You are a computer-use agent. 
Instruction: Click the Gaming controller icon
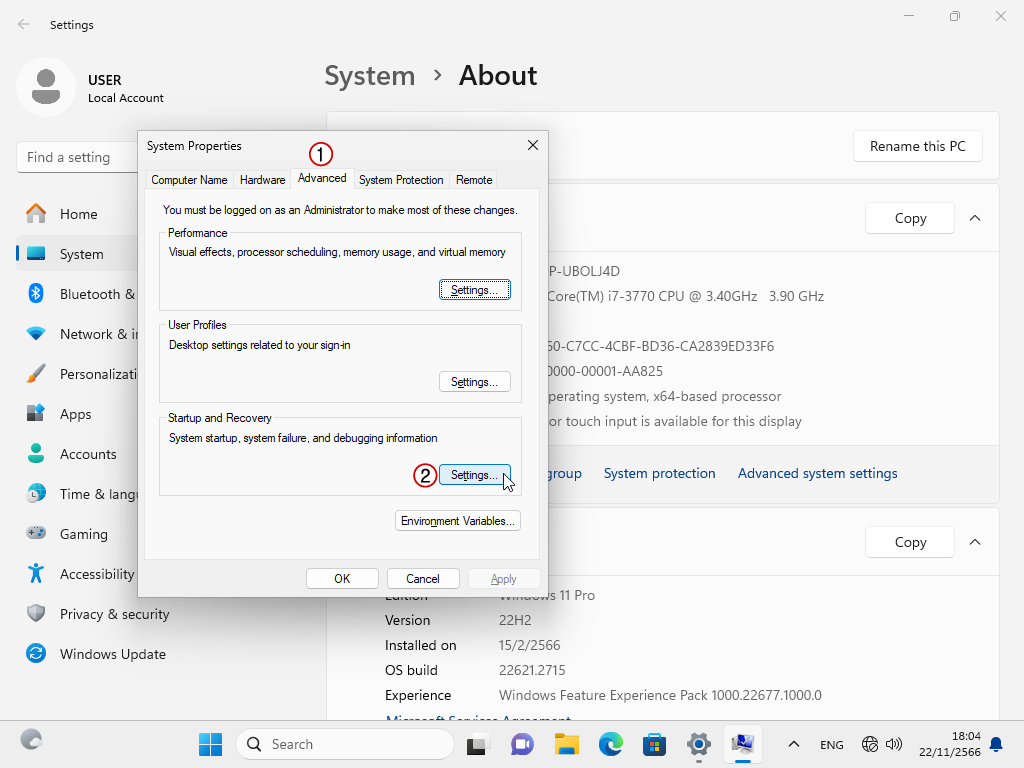pos(36,534)
